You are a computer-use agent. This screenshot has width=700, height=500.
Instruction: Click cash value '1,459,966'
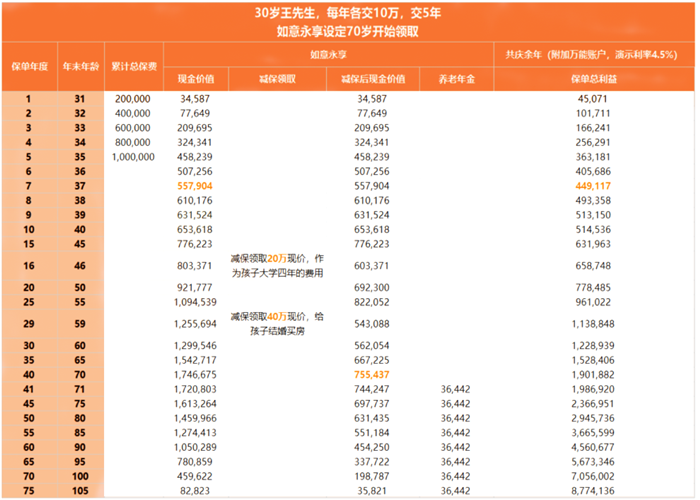195,418
